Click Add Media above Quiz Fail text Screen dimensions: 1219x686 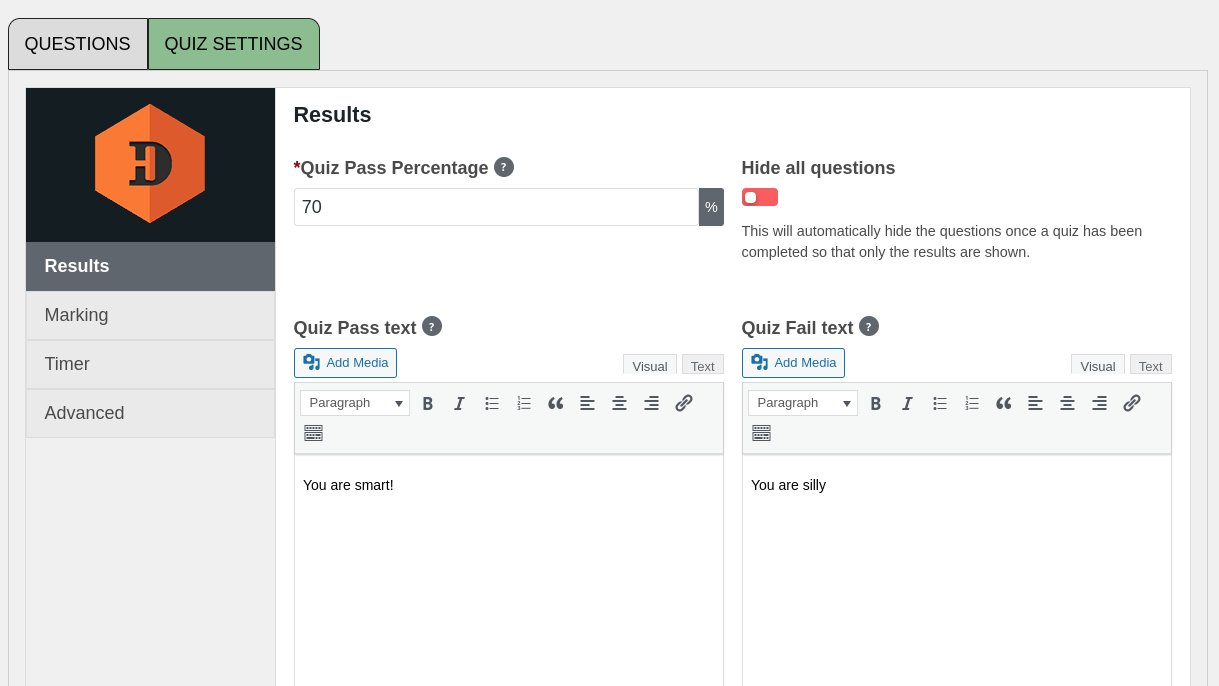(x=793, y=363)
